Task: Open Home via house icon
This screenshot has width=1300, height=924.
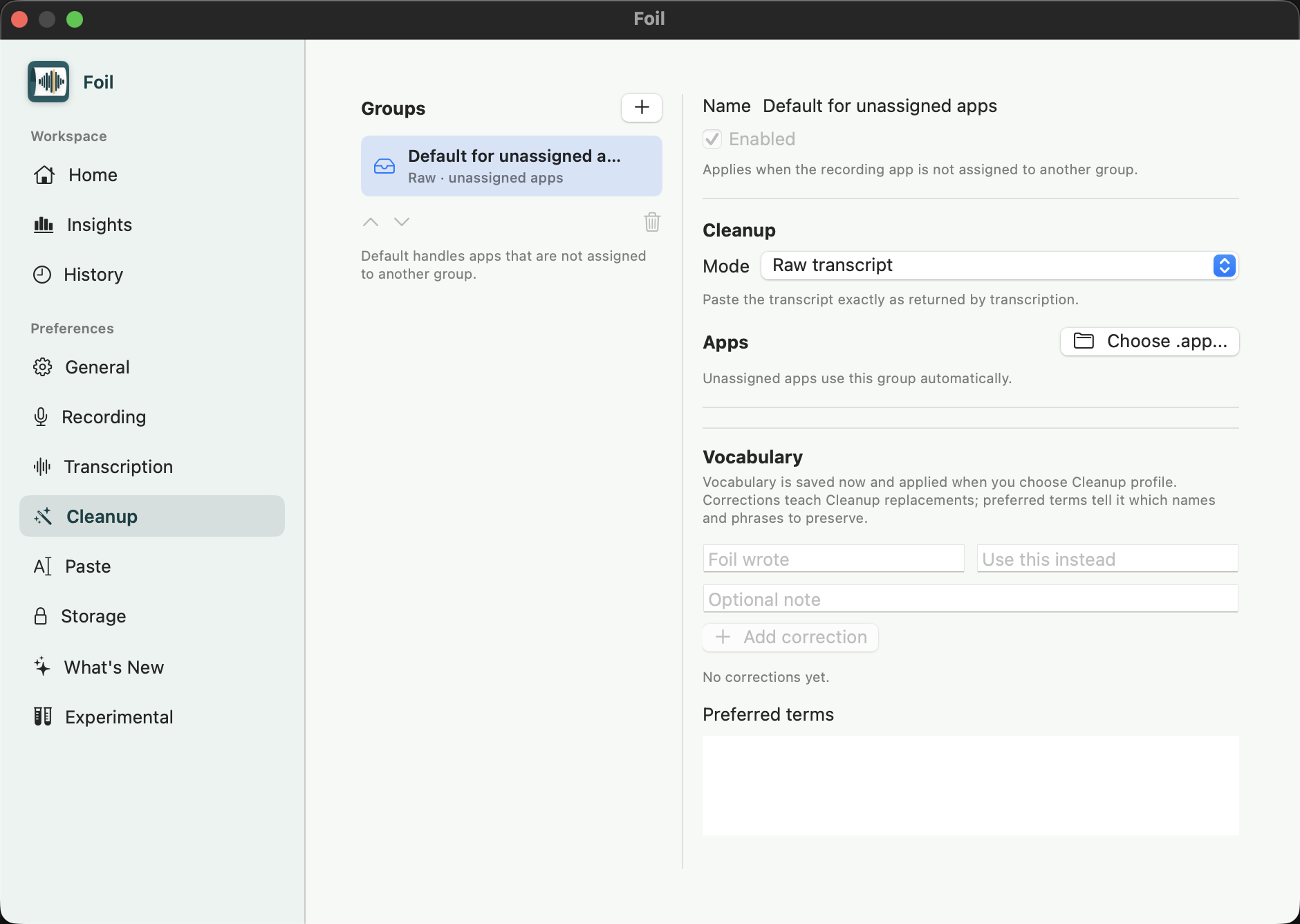Action: (x=44, y=175)
